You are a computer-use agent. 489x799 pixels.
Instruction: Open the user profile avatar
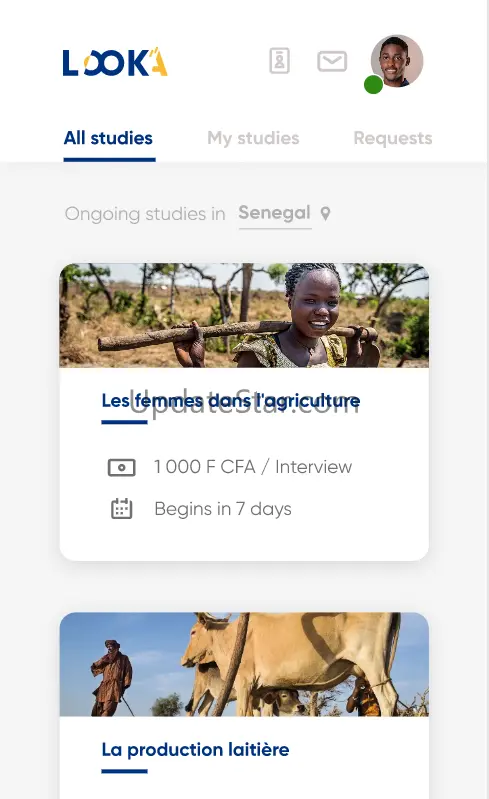(397, 61)
